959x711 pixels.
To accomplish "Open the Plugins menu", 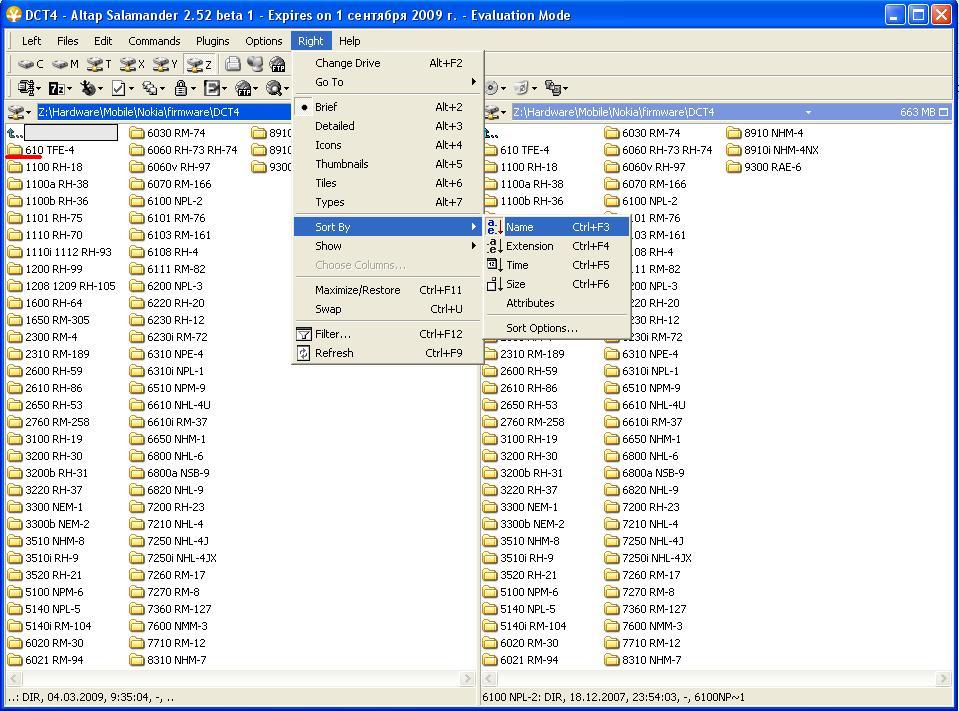I will coord(212,41).
